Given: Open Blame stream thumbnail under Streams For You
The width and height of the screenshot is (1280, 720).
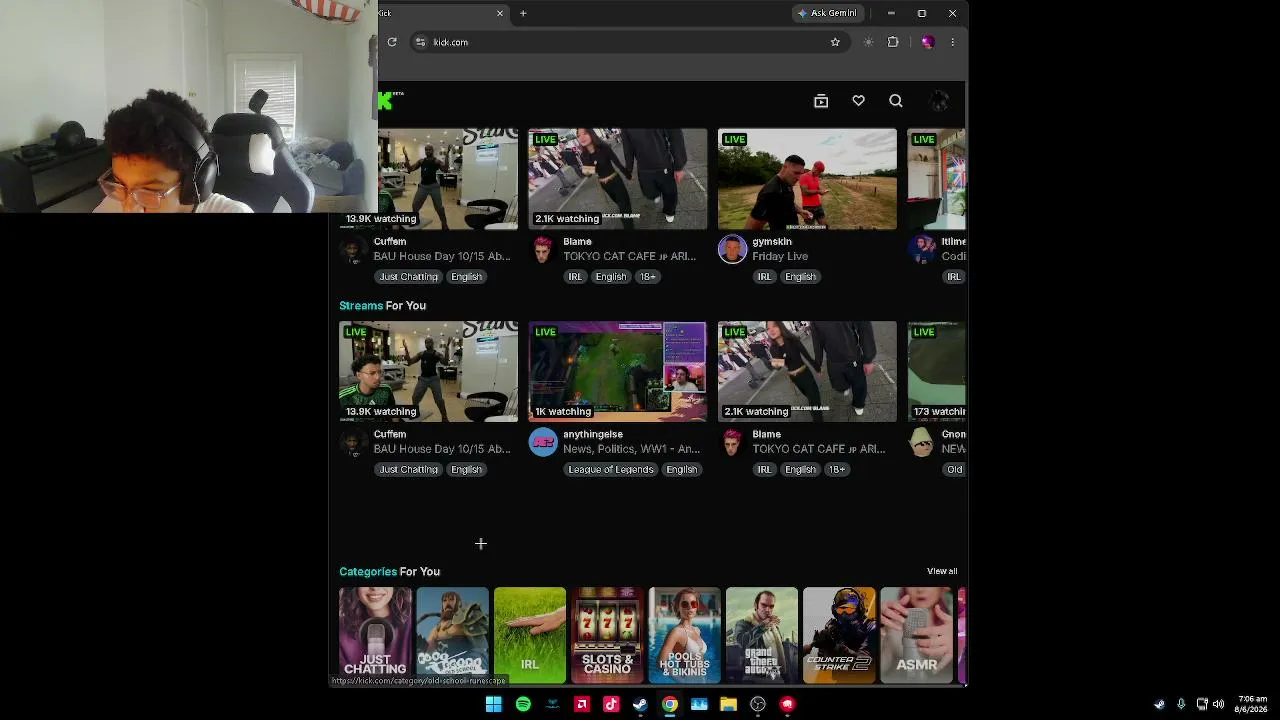Looking at the screenshot, I should coord(807,372).
